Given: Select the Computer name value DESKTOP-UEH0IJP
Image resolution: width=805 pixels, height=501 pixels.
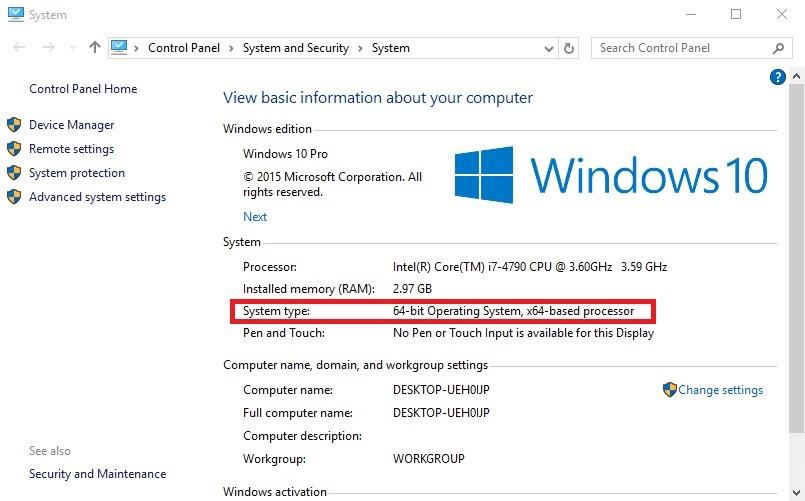Looking at the screenshot, I should tap(441, 390).
